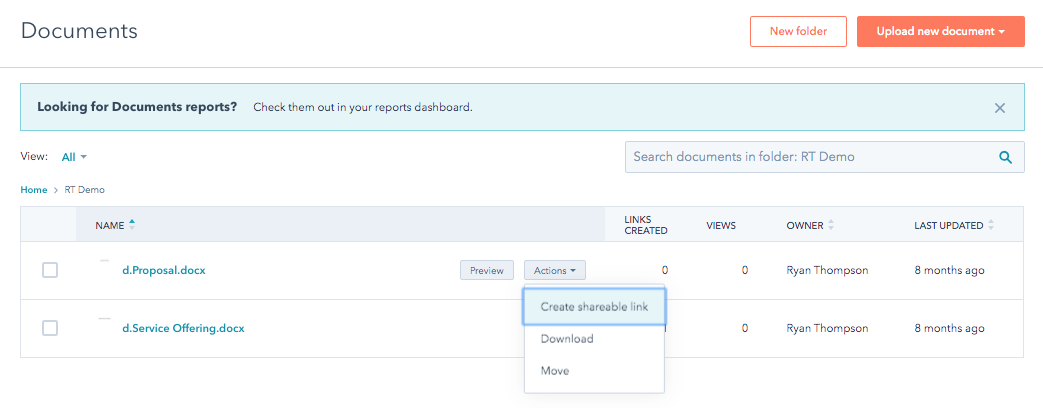The width and height of the screenshot is (1043, 408).
Task: Select the d.Proposal.docx checkbox
Action: 50,270
